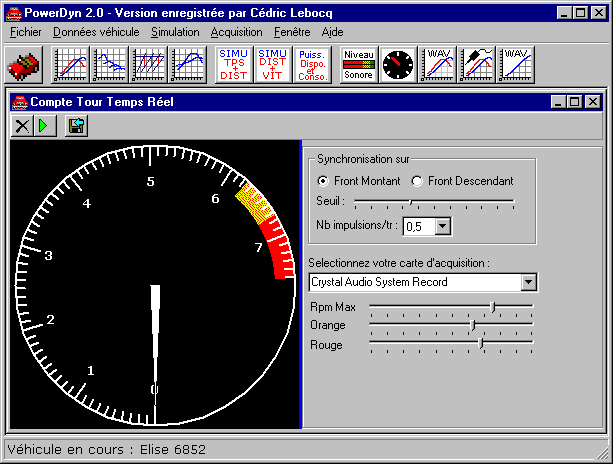Image resolution: width=613 pixels, height=464 pixels.
Task: Click the Rouge slider handle
Action: [482, 343]
